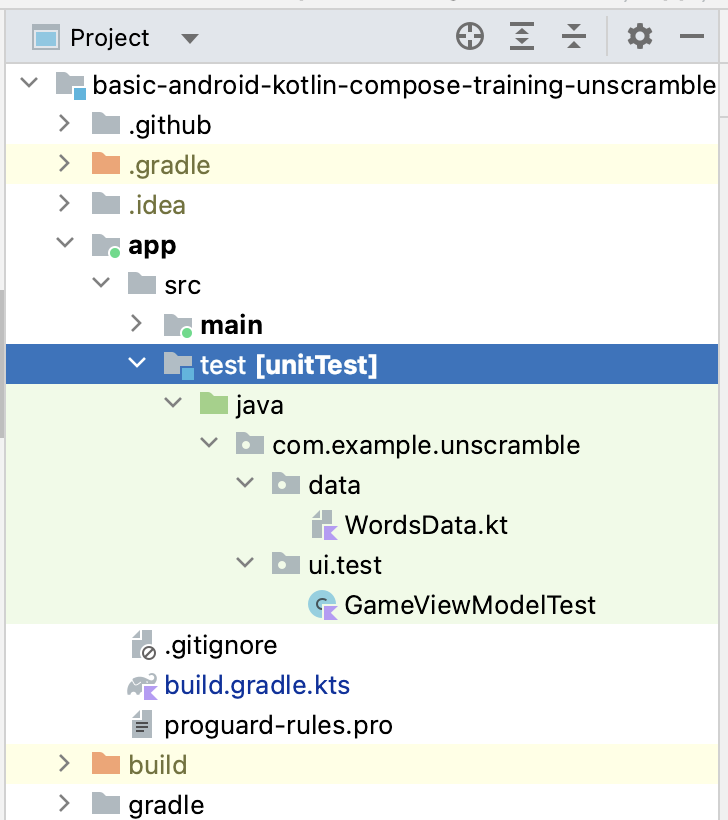Collapse the app module

click(65, 243)
